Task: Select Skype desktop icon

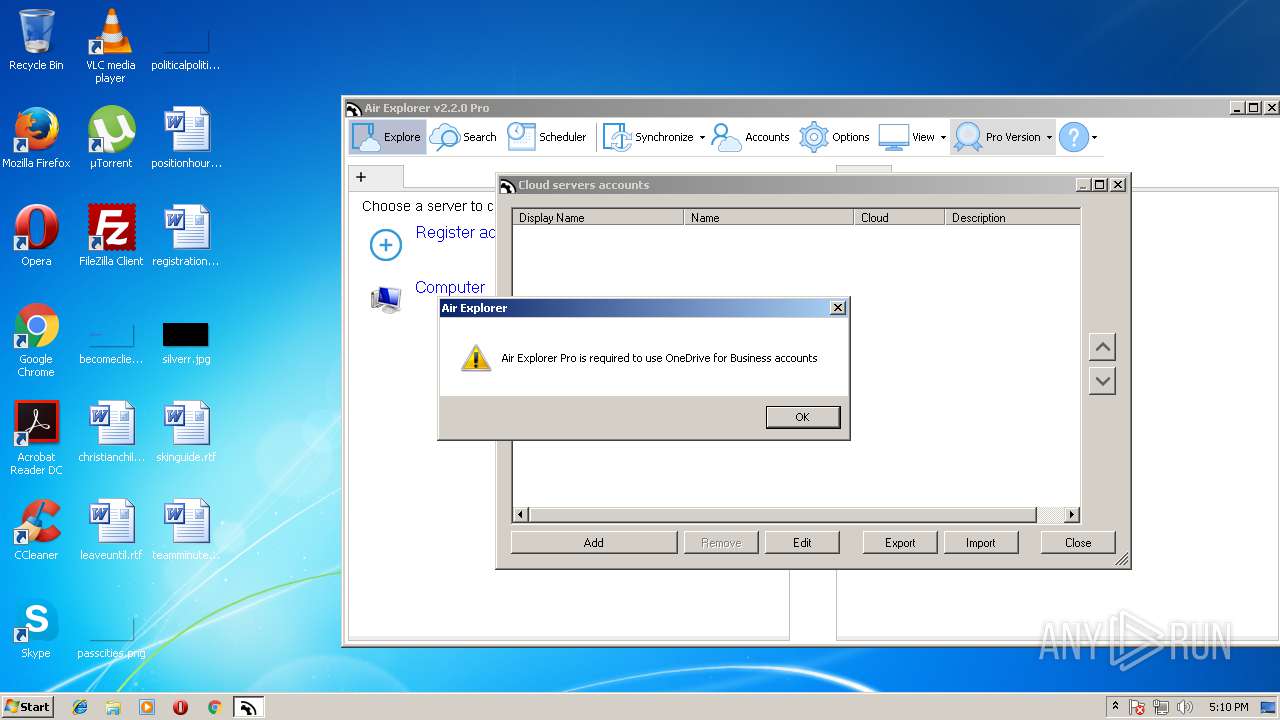Action: coord(36,628)
